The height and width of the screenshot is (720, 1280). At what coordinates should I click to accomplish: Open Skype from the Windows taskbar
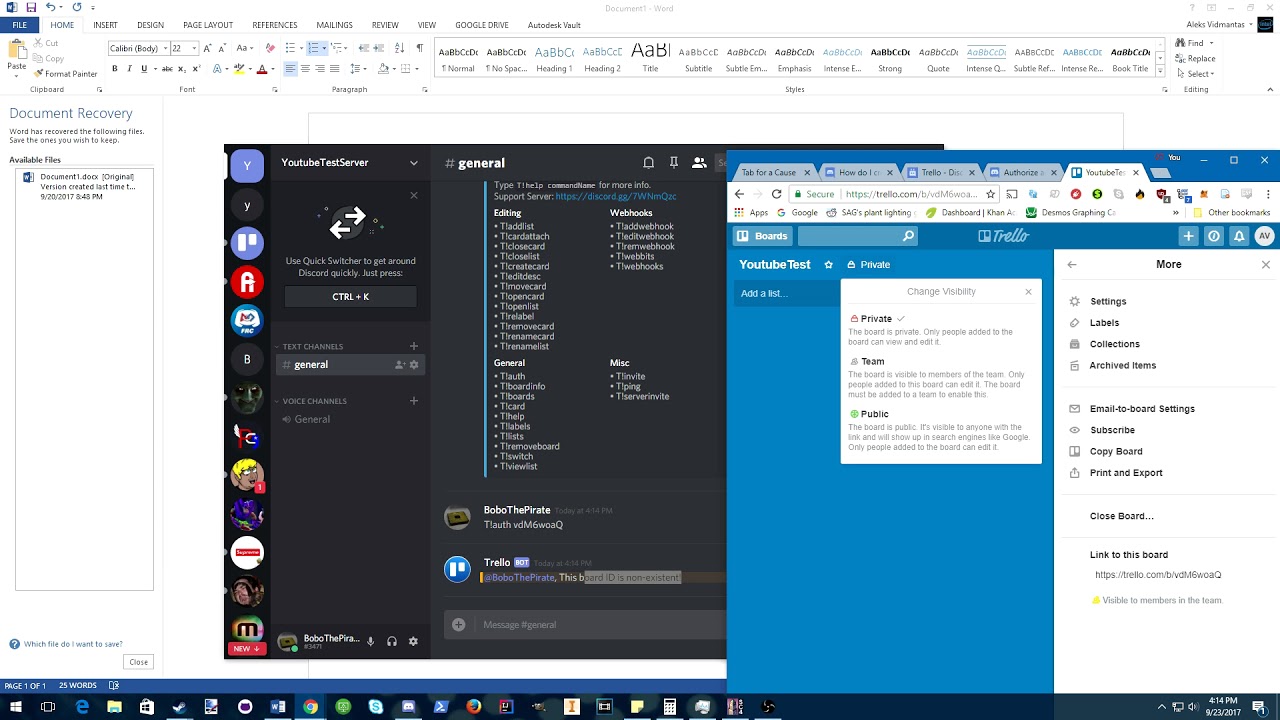(376, 707)
